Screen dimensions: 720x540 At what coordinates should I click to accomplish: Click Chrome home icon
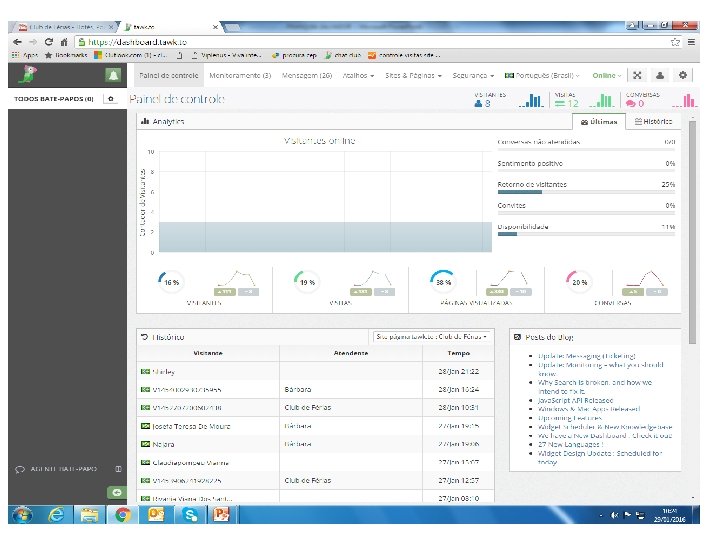pos(64,42)
